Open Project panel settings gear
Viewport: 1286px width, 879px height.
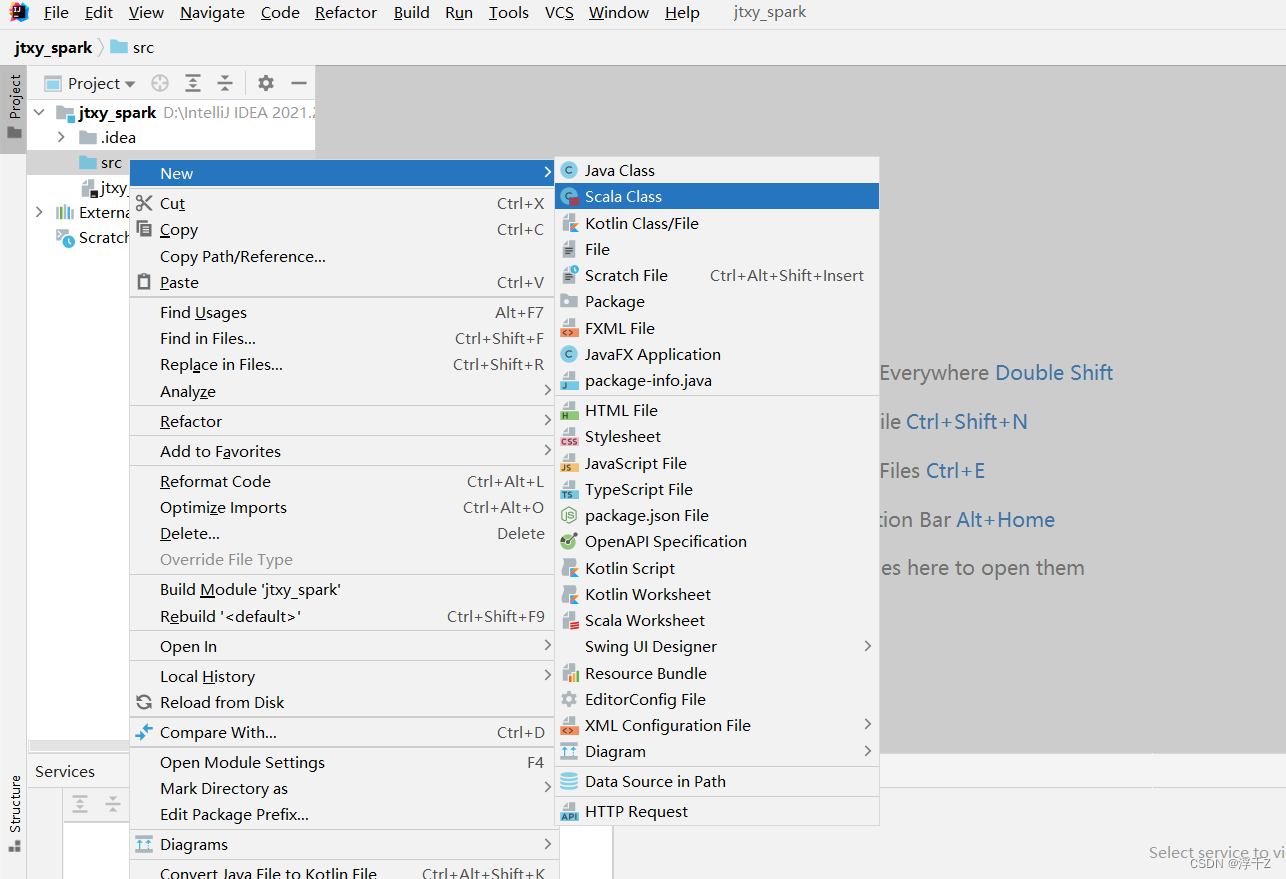point(265,83)
